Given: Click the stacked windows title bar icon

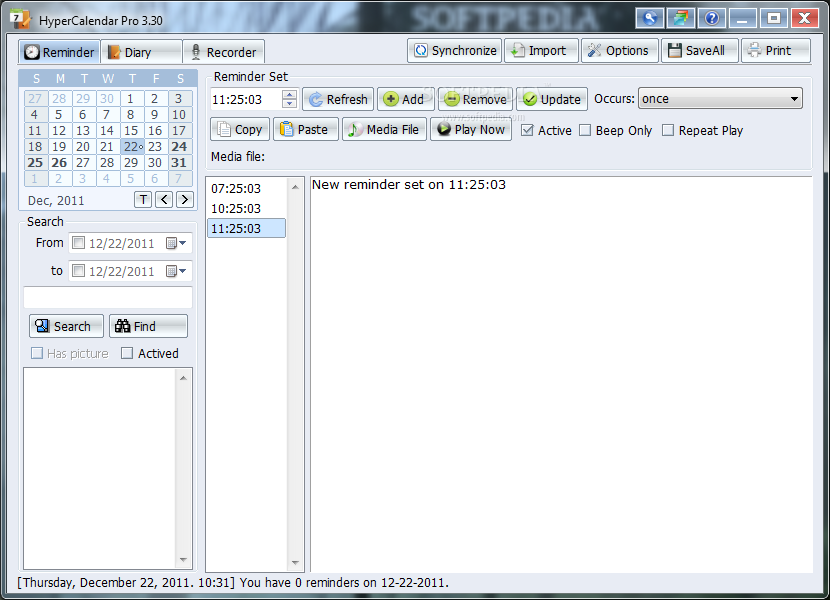Looking at the screenshot, I should click(x=681, y=19).
